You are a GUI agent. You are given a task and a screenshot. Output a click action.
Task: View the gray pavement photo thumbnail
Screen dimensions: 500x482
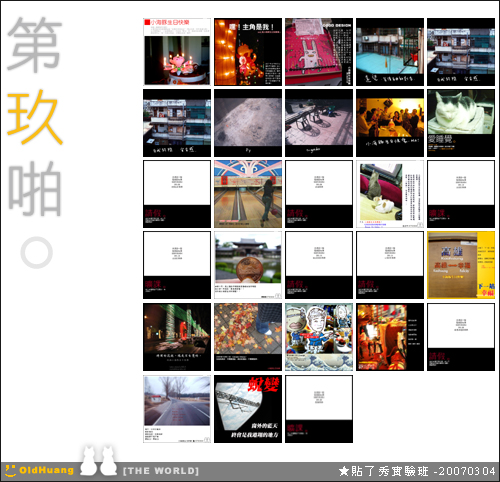pyautogui.click(x=248, y=123)
